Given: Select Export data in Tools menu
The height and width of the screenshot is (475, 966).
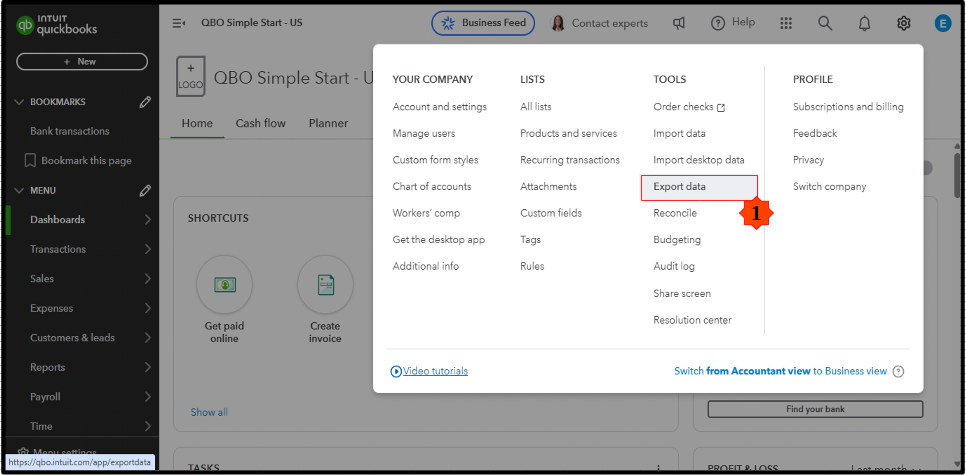Looking at the screenshot, I should 680,187.
